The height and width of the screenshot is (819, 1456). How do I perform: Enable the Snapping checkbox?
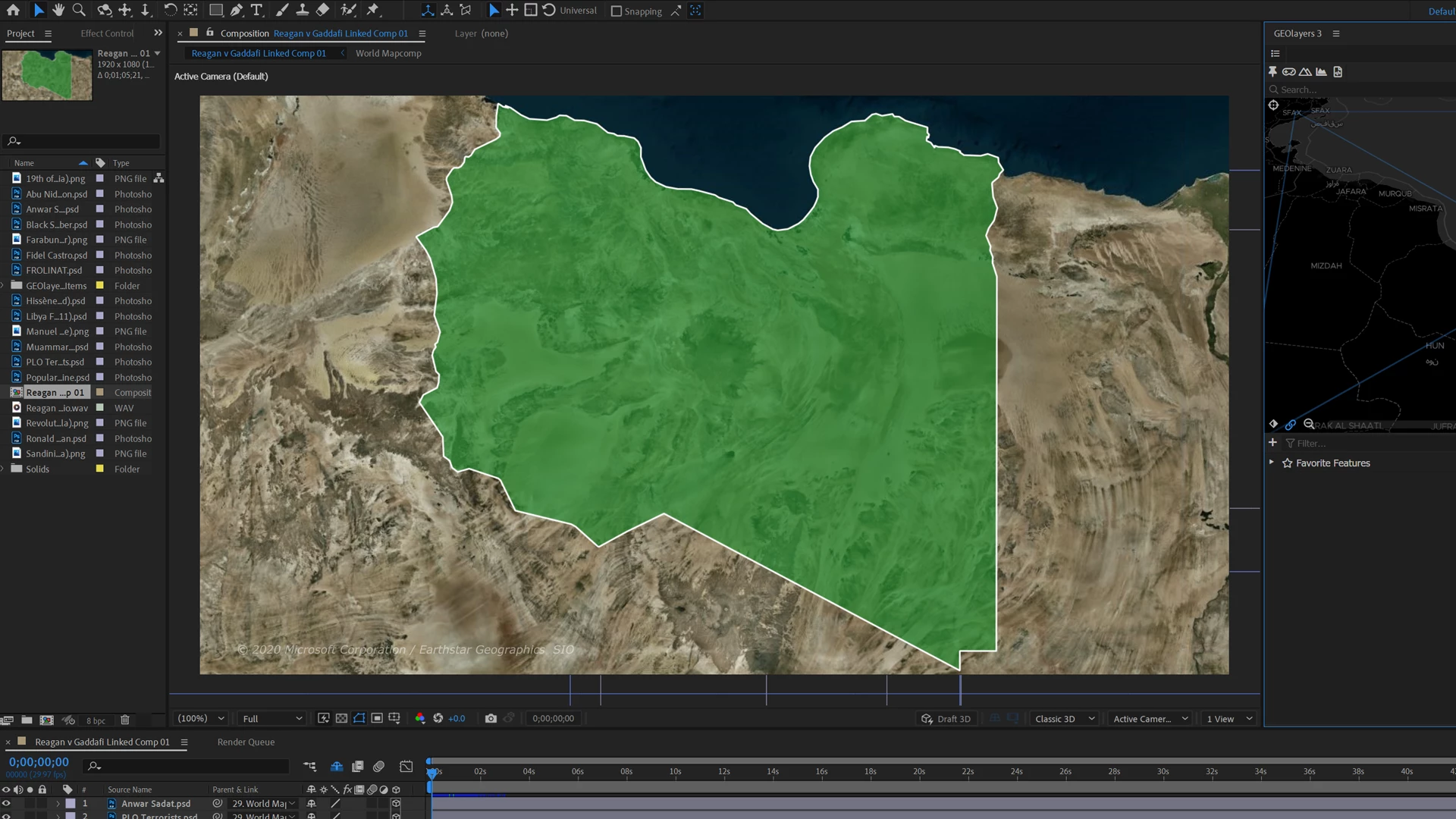[616, 11]
